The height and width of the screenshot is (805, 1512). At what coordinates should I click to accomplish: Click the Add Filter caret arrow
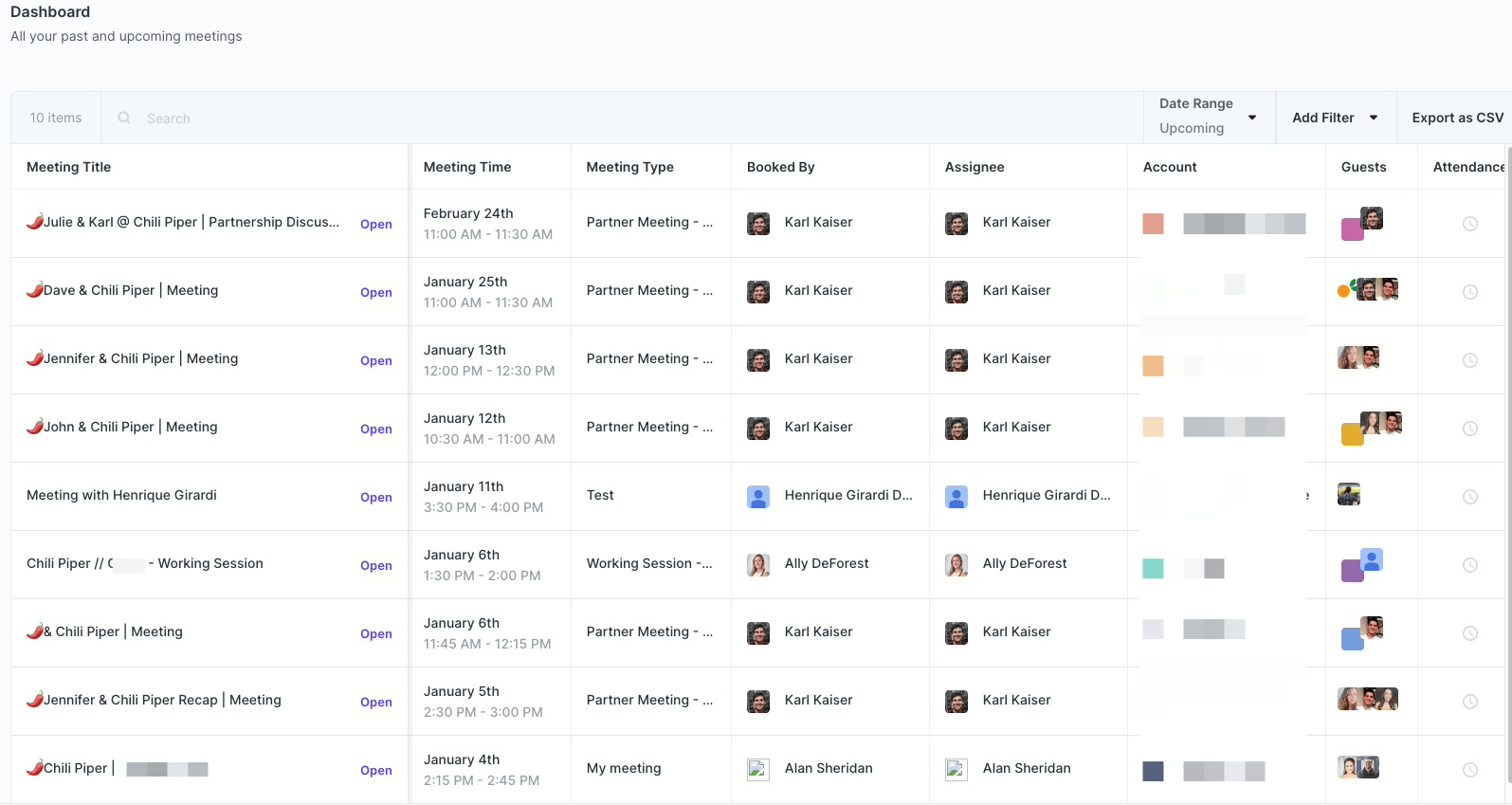pyautogui.click(x=1374, y=118)
